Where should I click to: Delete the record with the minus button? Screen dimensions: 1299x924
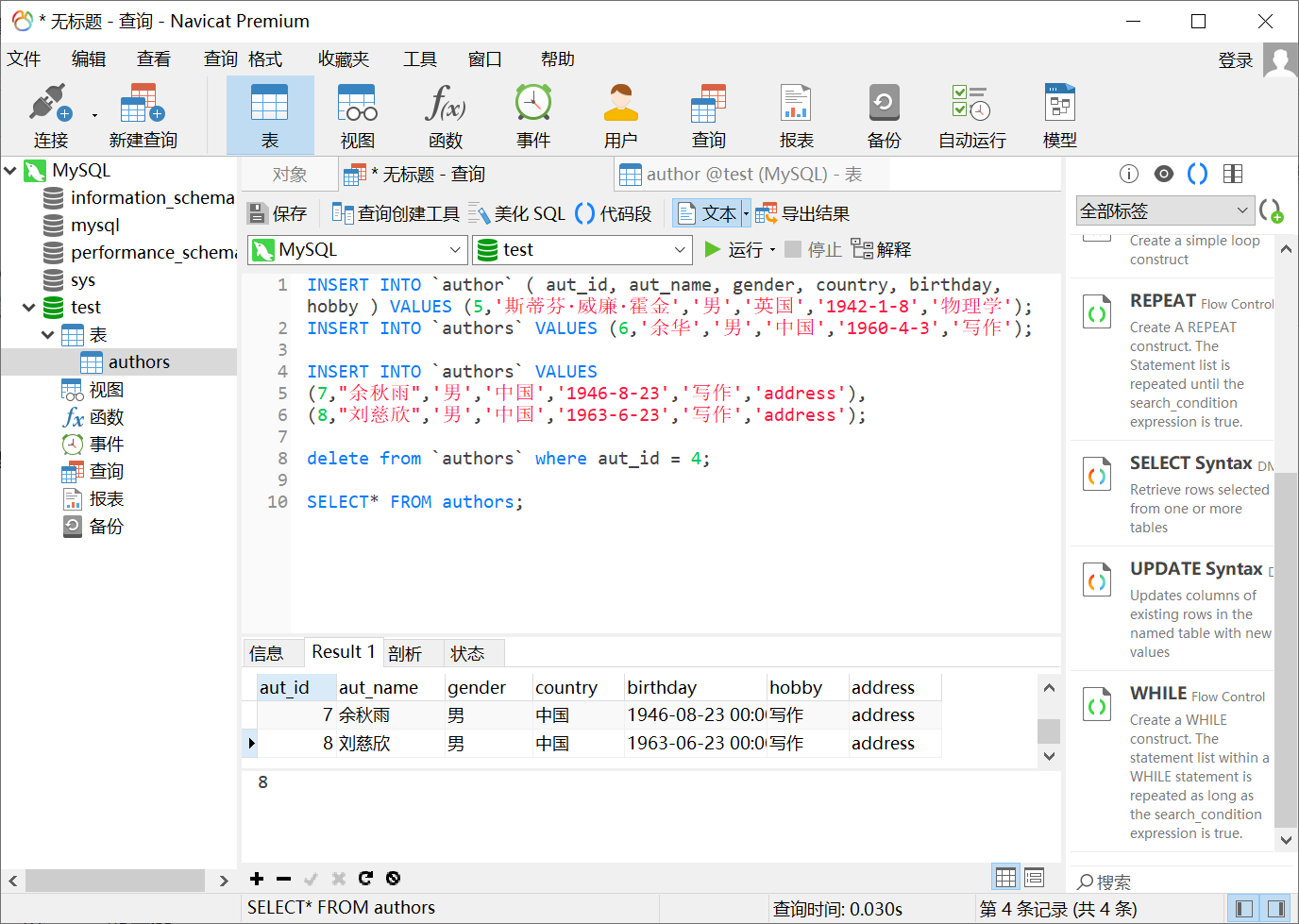point(283,879)
